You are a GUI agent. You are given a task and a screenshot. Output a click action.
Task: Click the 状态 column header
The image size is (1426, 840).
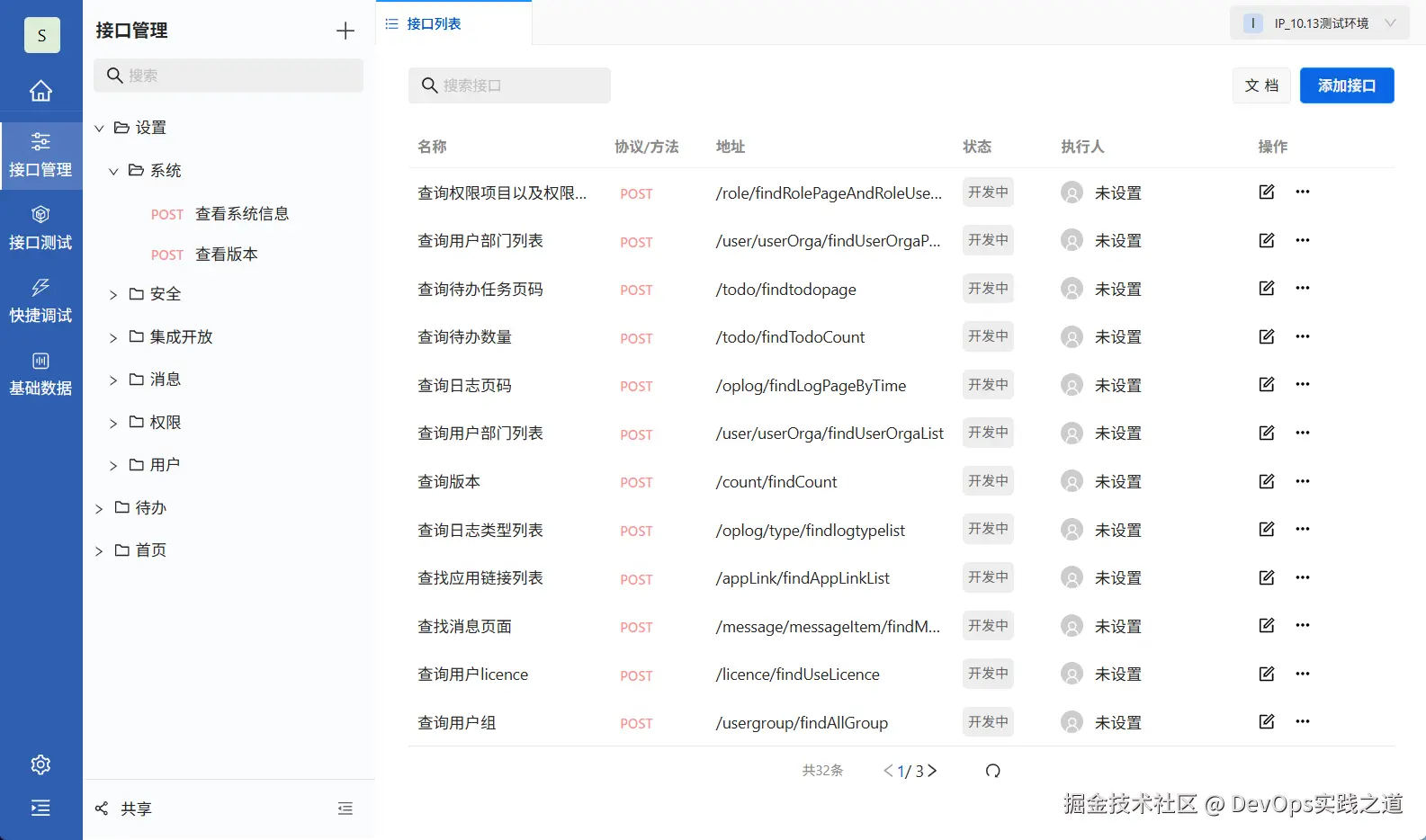(977, 147)
